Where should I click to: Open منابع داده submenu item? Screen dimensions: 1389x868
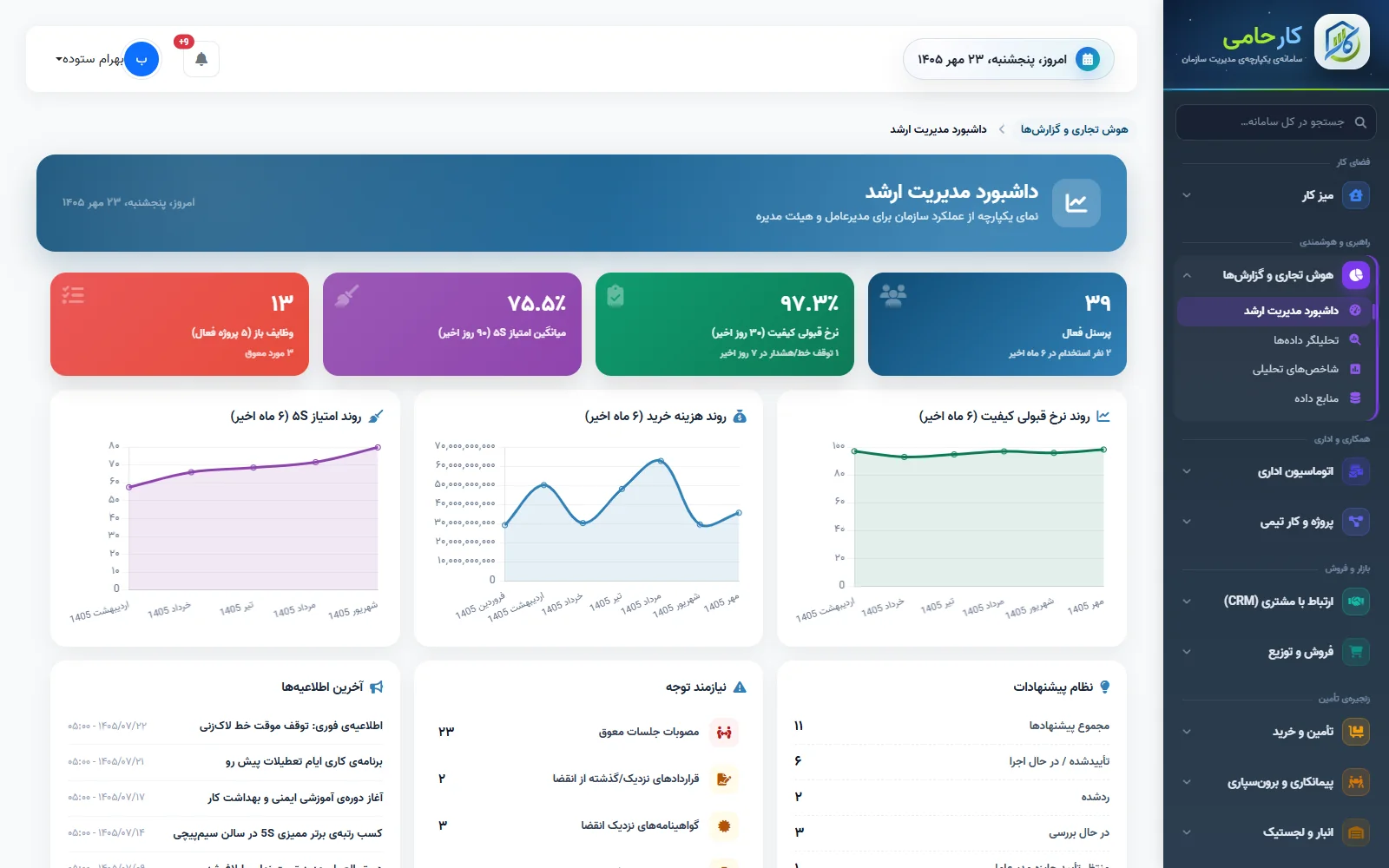tap(1274, 398)
